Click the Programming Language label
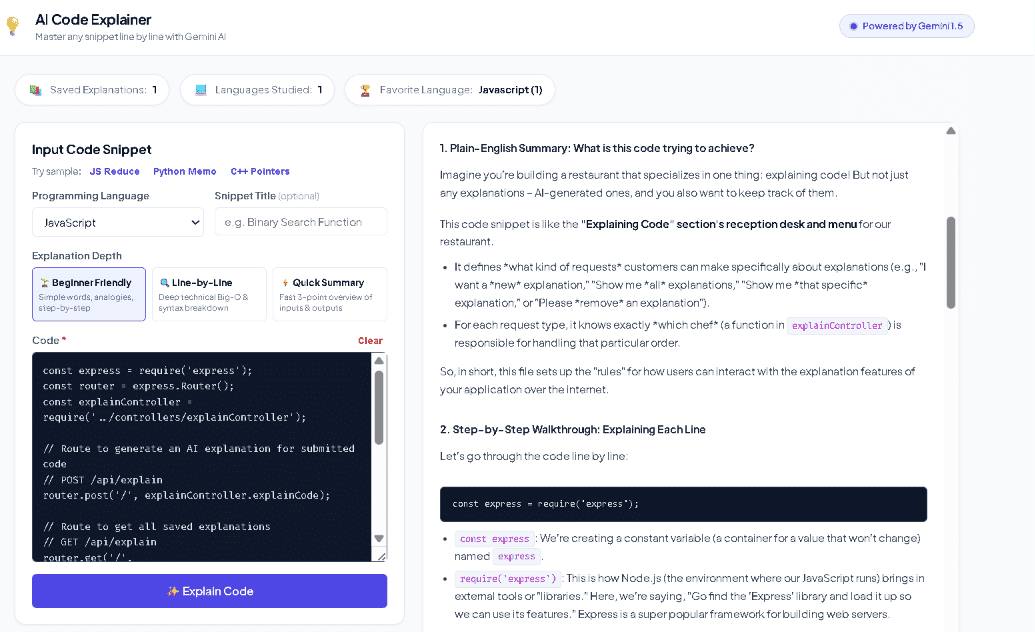 (90, 195)
